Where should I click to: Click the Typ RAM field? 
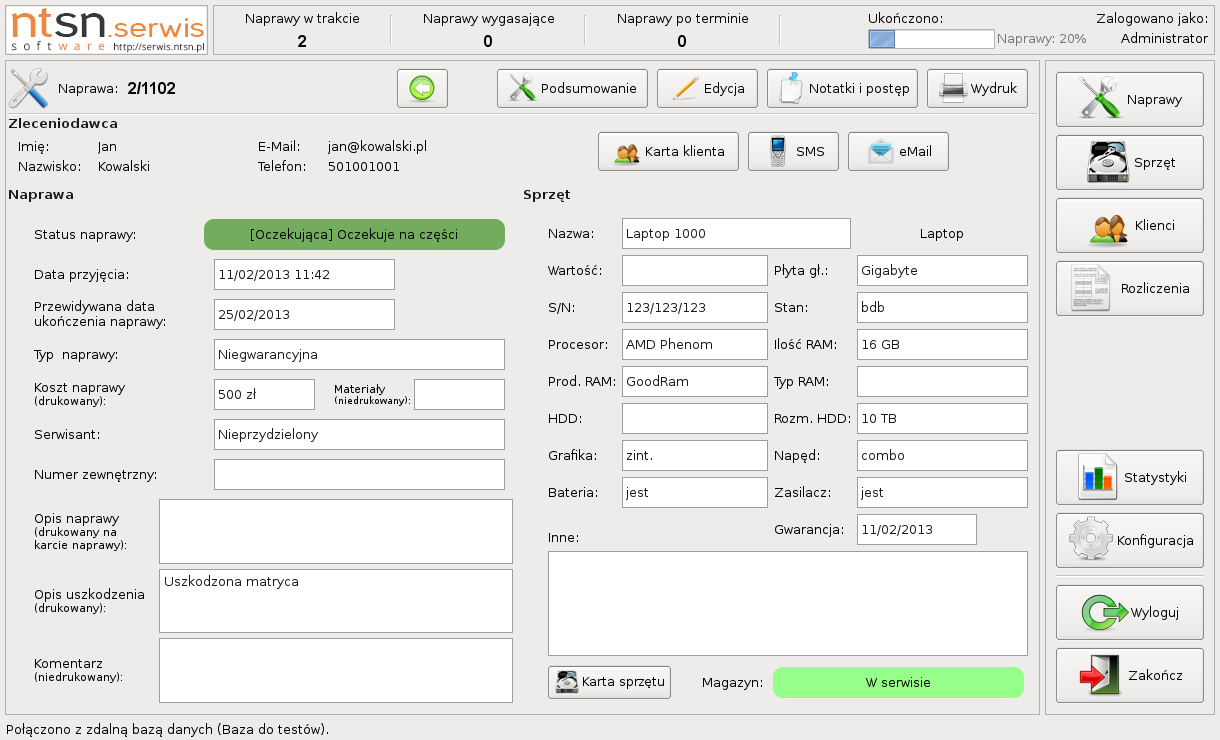pyautogui.click(x=942, y=381)
